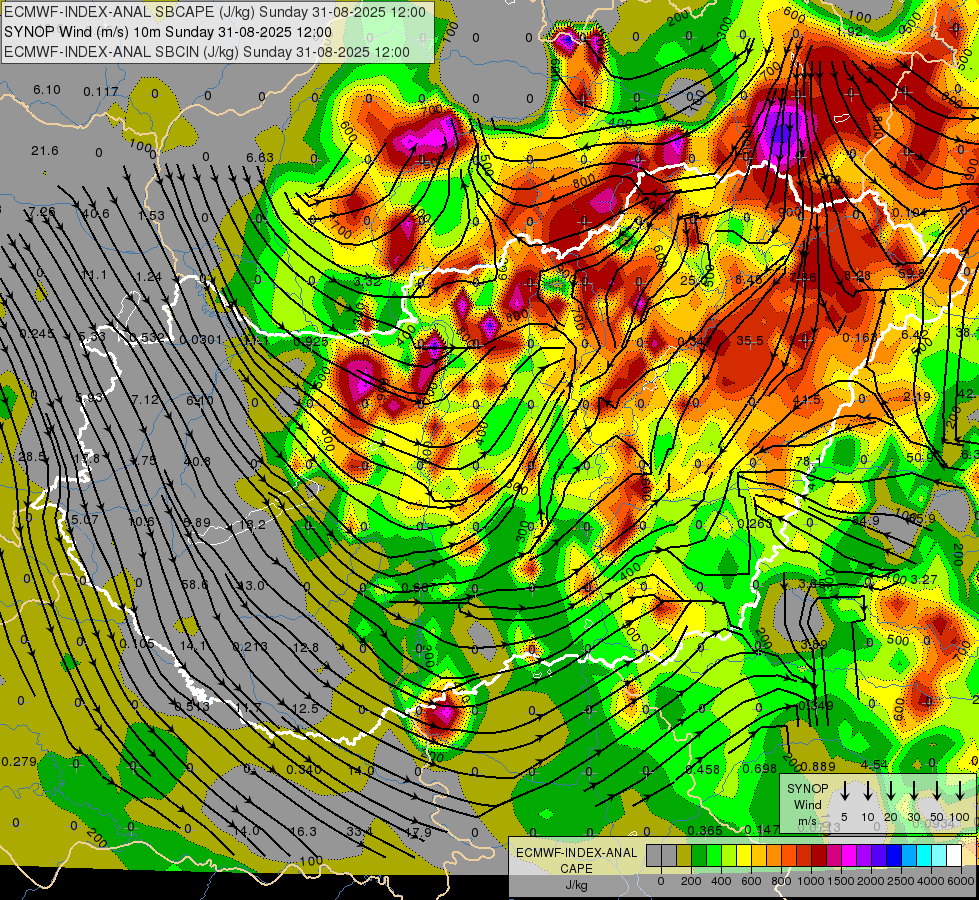
Task: Click the 1500 tick on CAPE scale
Action: (x=841, y=881)
